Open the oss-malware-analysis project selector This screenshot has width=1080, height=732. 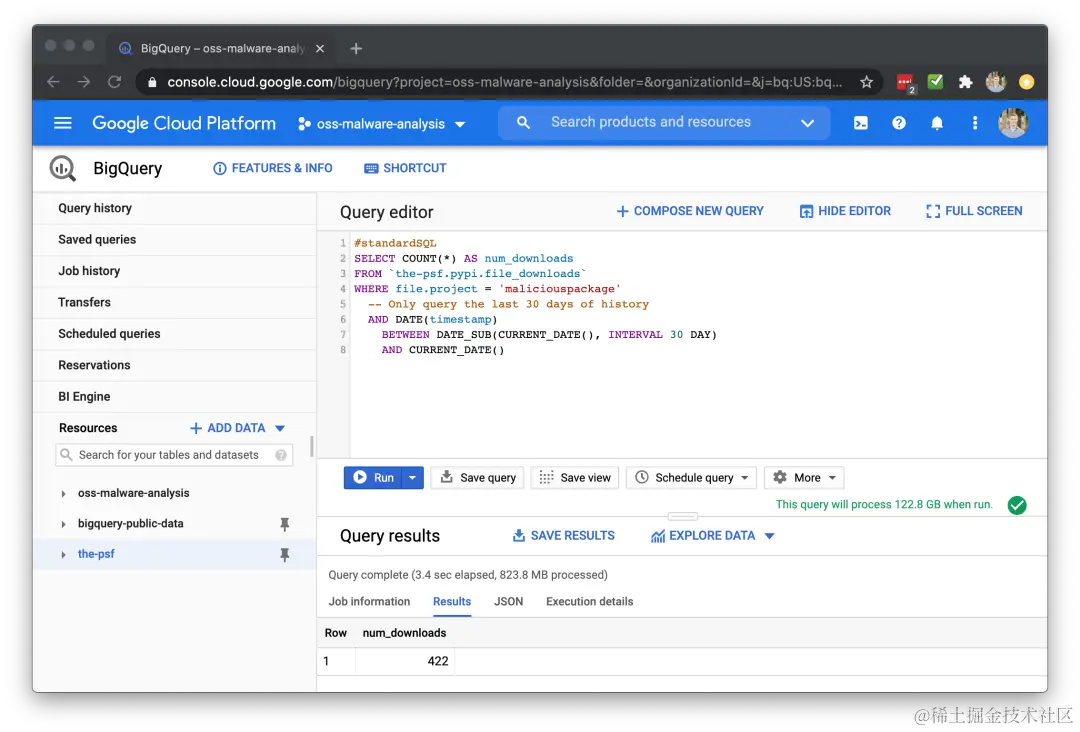coord(382,124)
